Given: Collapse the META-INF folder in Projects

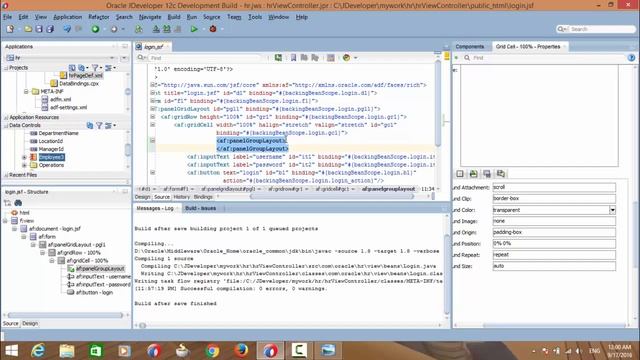Looking at the screenshot, I should coord(26,92).
